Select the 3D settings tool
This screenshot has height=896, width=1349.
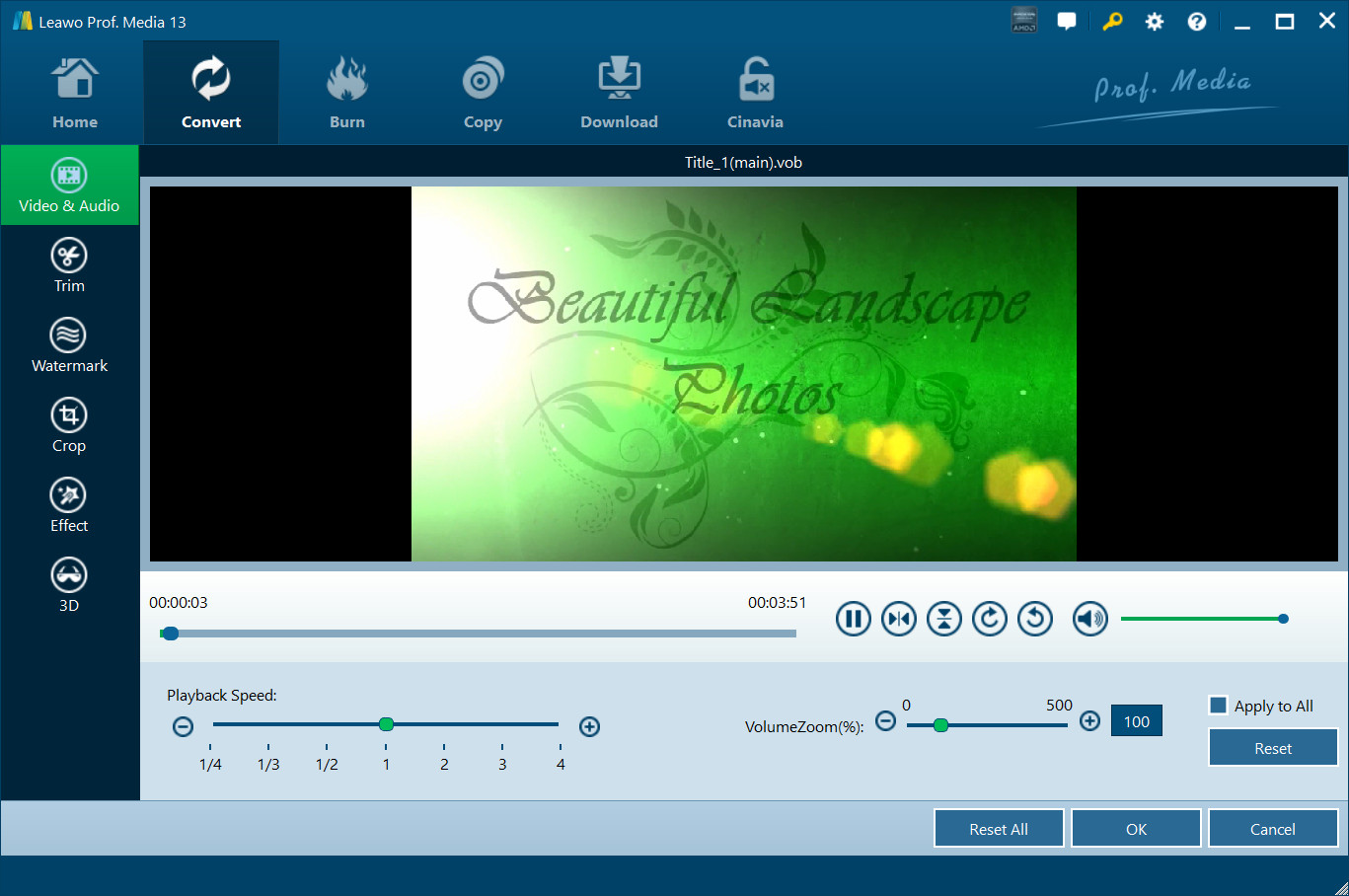pyautogui.click(x=69, y=584)
